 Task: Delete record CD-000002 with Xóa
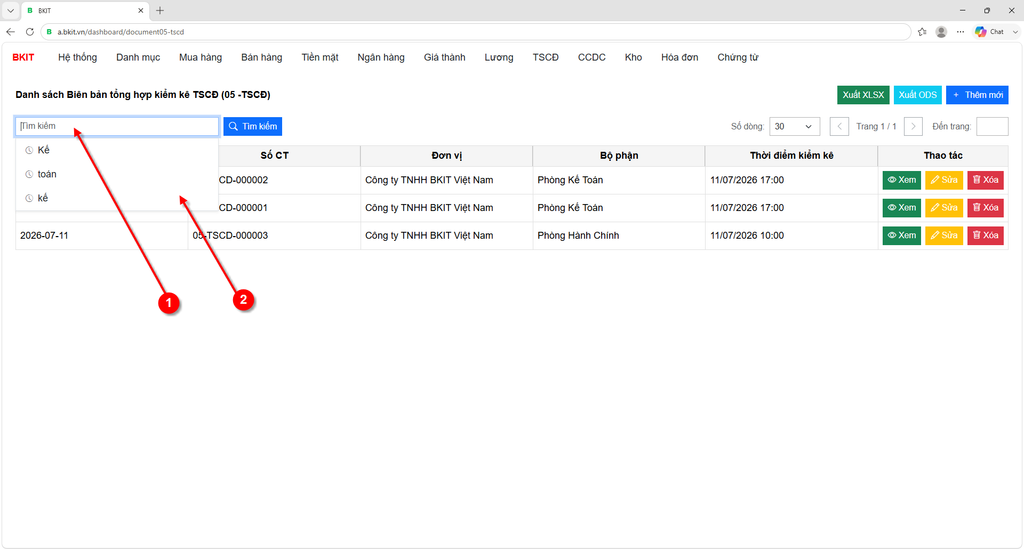pos(985,180)
